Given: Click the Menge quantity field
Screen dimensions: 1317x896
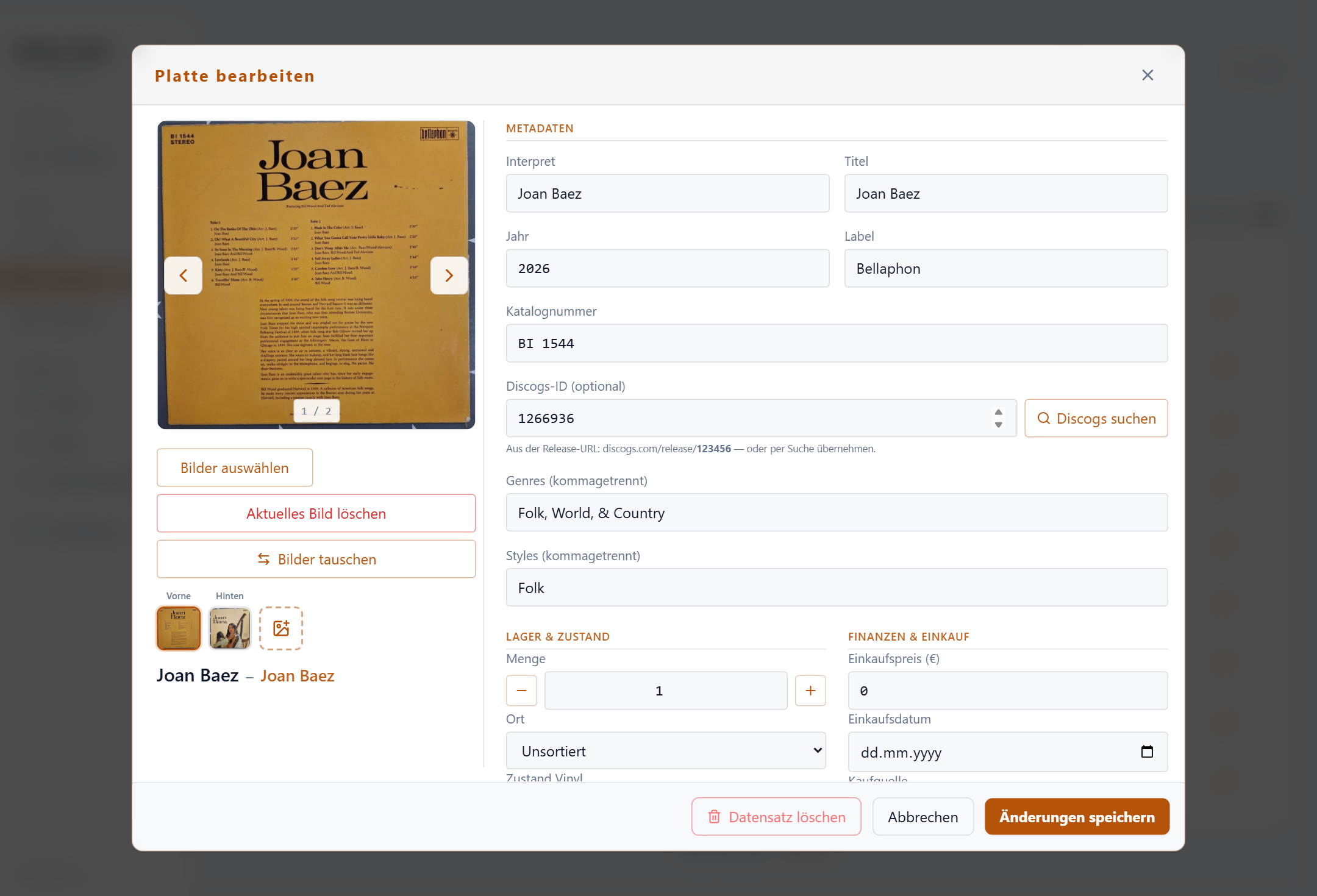Looking at the screenshot, I should [666, 691].
